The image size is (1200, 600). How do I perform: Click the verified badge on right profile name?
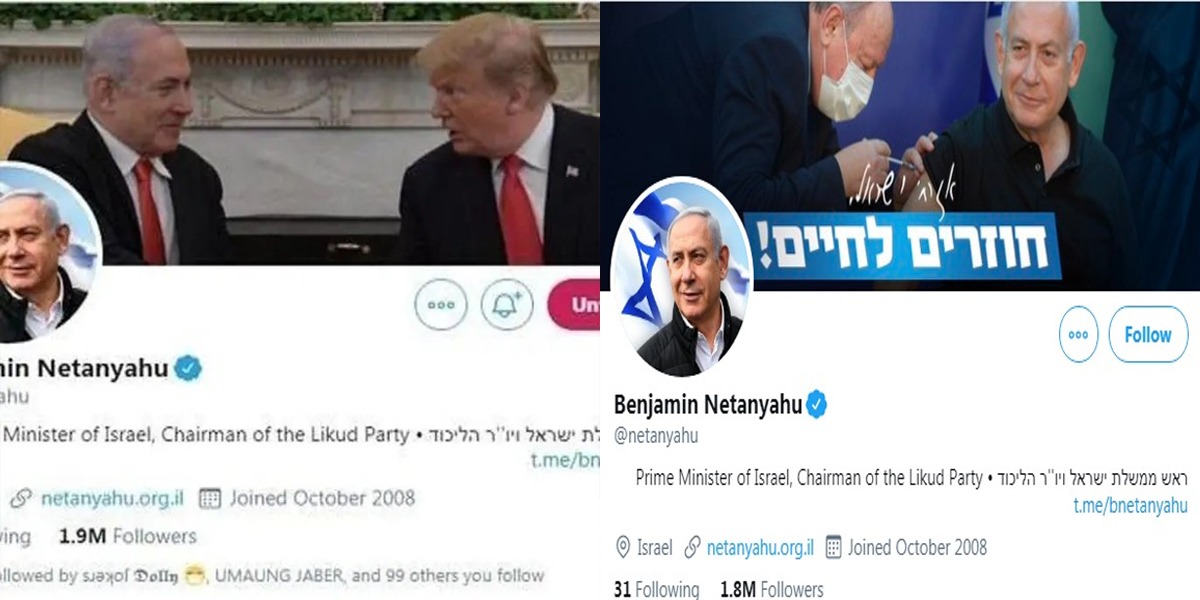818,405
